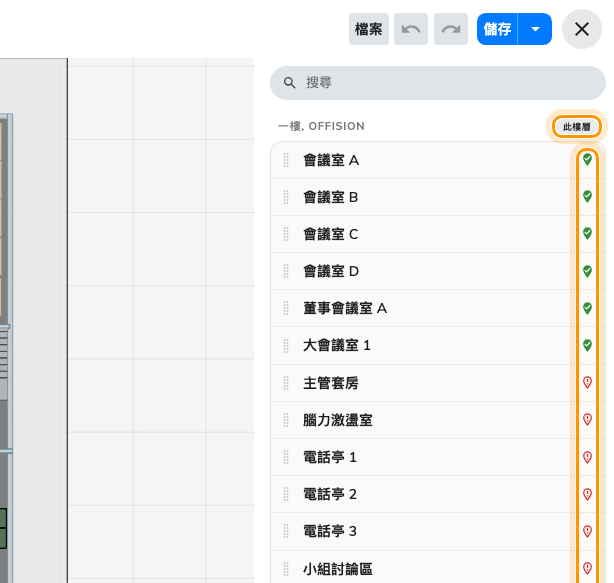Grab the drag handle of 主管套房
Screen dimensions: 614x583
(286, 383)
